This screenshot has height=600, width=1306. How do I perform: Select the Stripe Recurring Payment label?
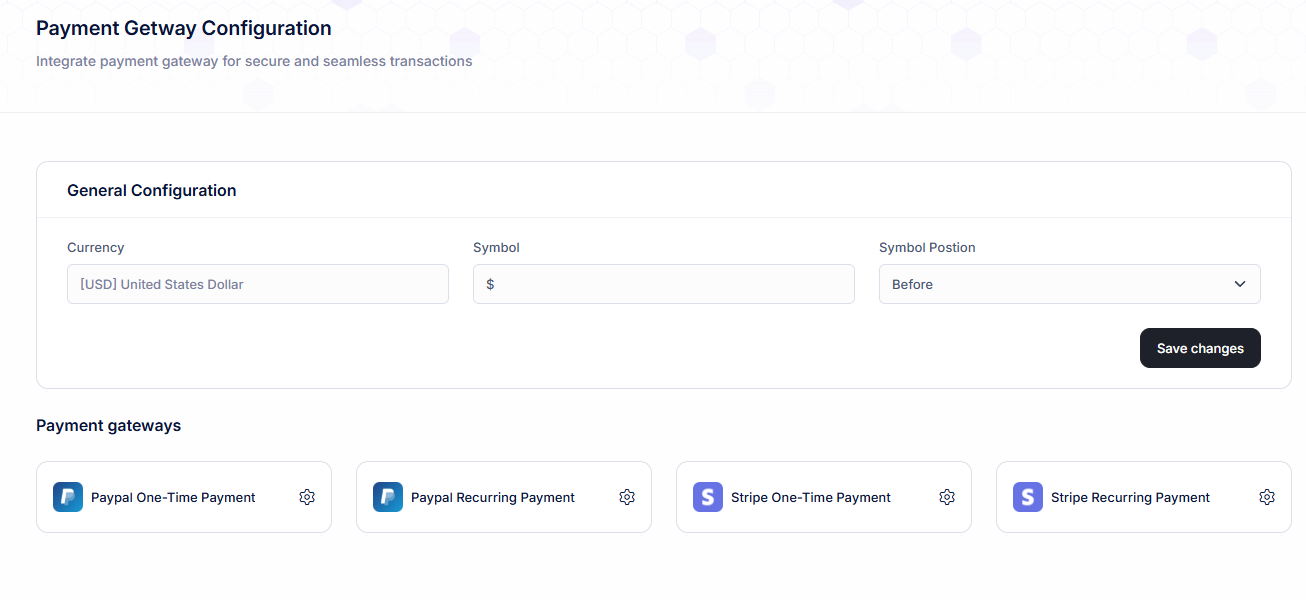tap(1130, 497)
